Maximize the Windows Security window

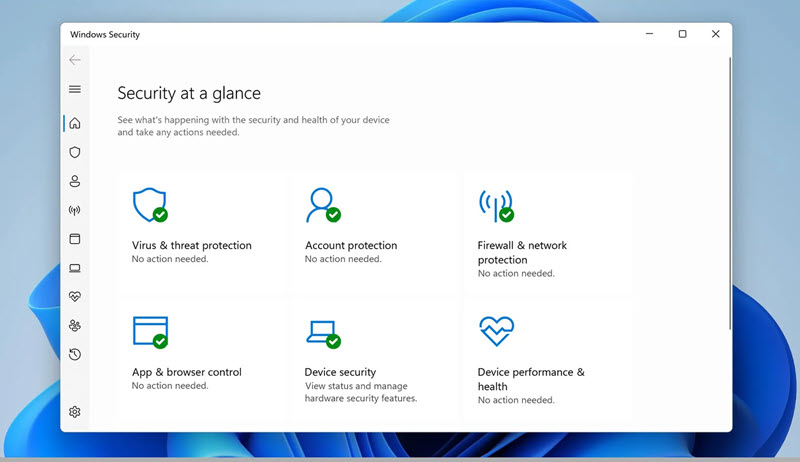[682, 34]
